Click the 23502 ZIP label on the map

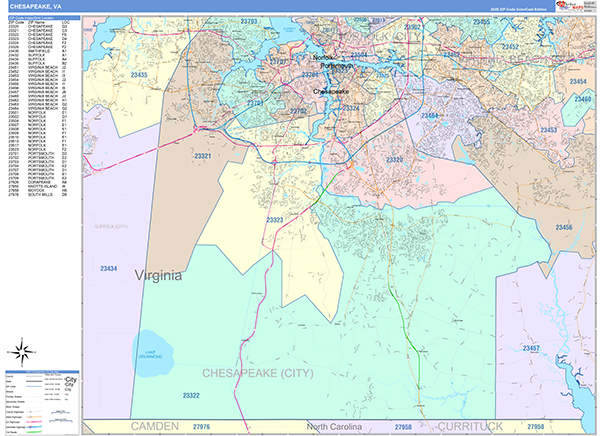(x=412, y=27)
